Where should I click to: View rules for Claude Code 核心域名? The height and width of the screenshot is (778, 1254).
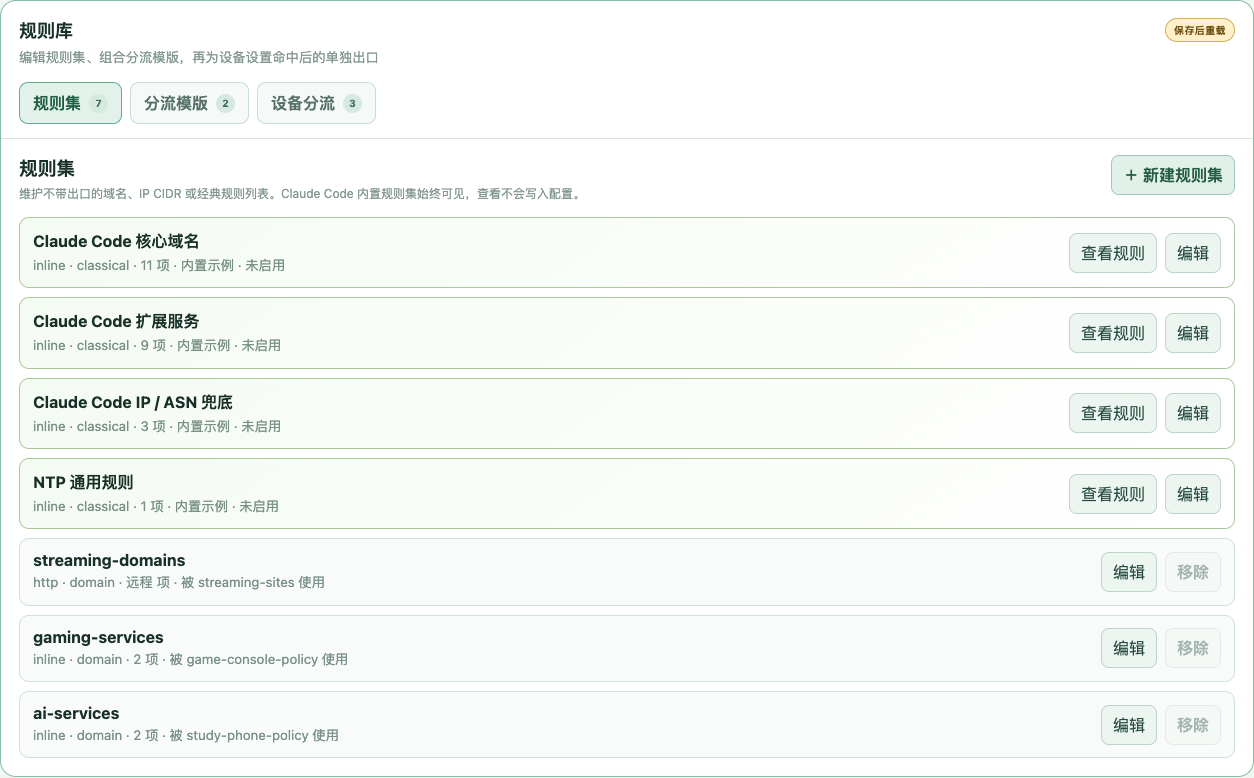[1113, 253]
